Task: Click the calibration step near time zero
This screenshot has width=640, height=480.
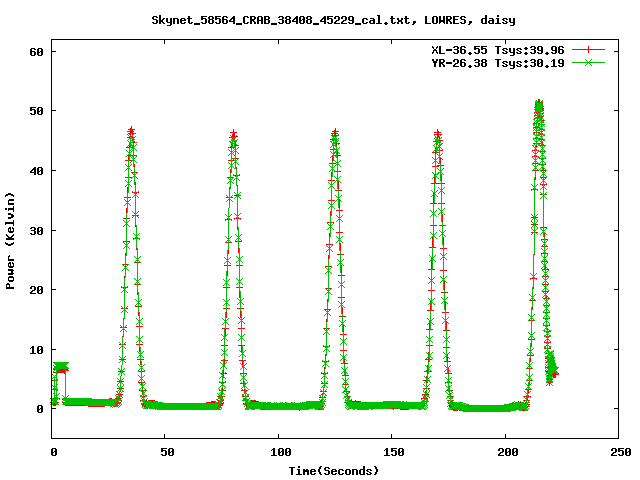Action: 61,367
